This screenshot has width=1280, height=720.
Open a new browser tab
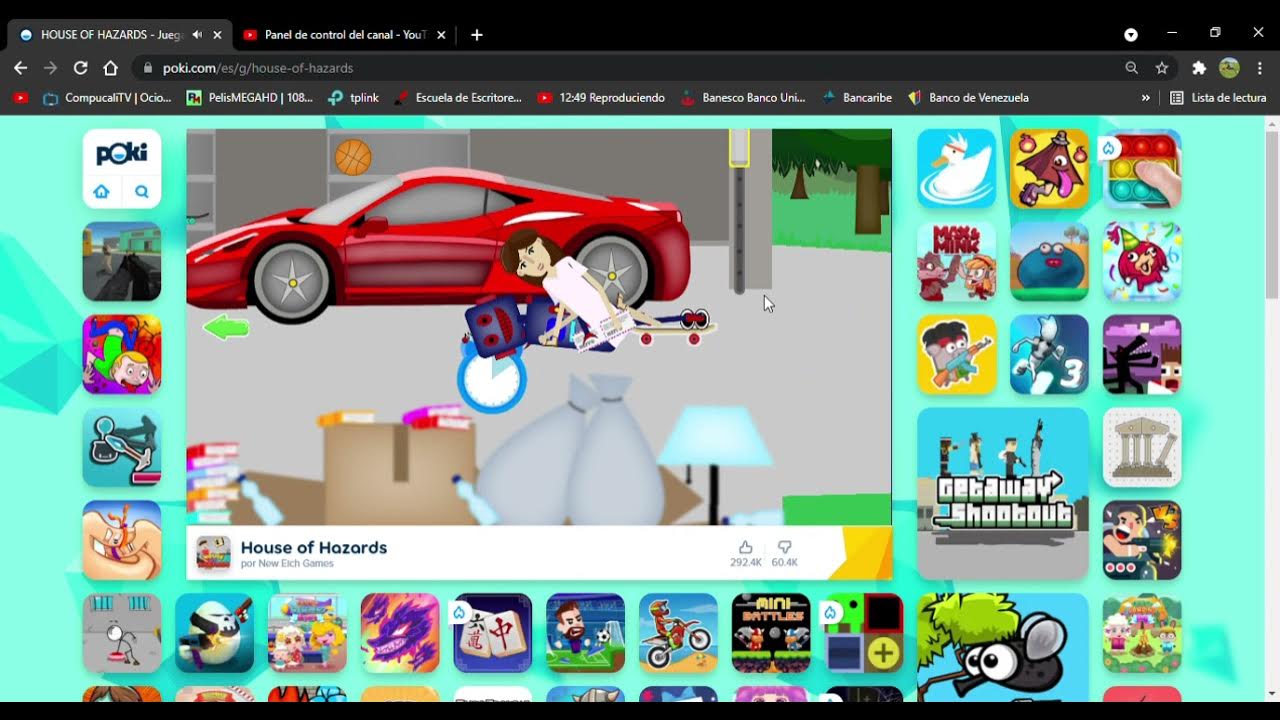pos(477,34)
